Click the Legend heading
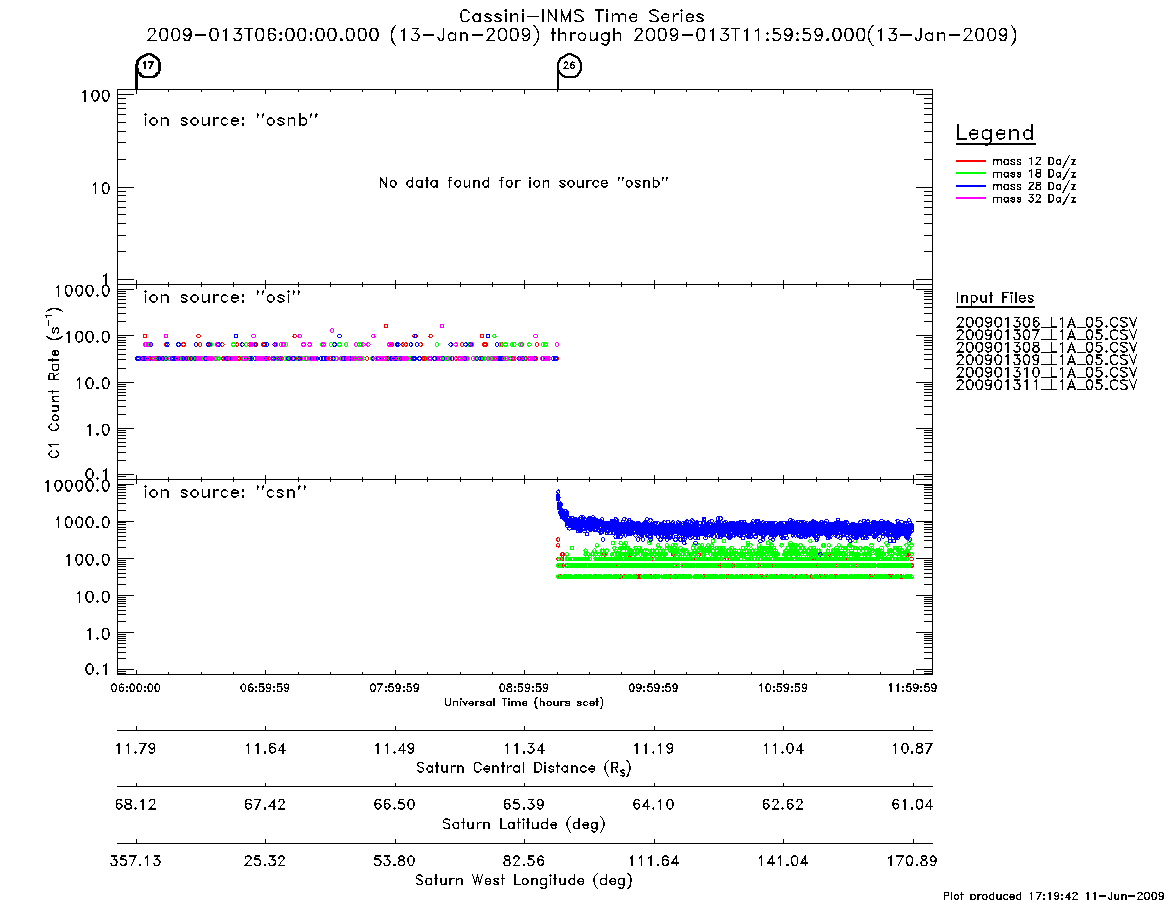The height and width of the screenshot is (900, 1165). coord(995,134)
